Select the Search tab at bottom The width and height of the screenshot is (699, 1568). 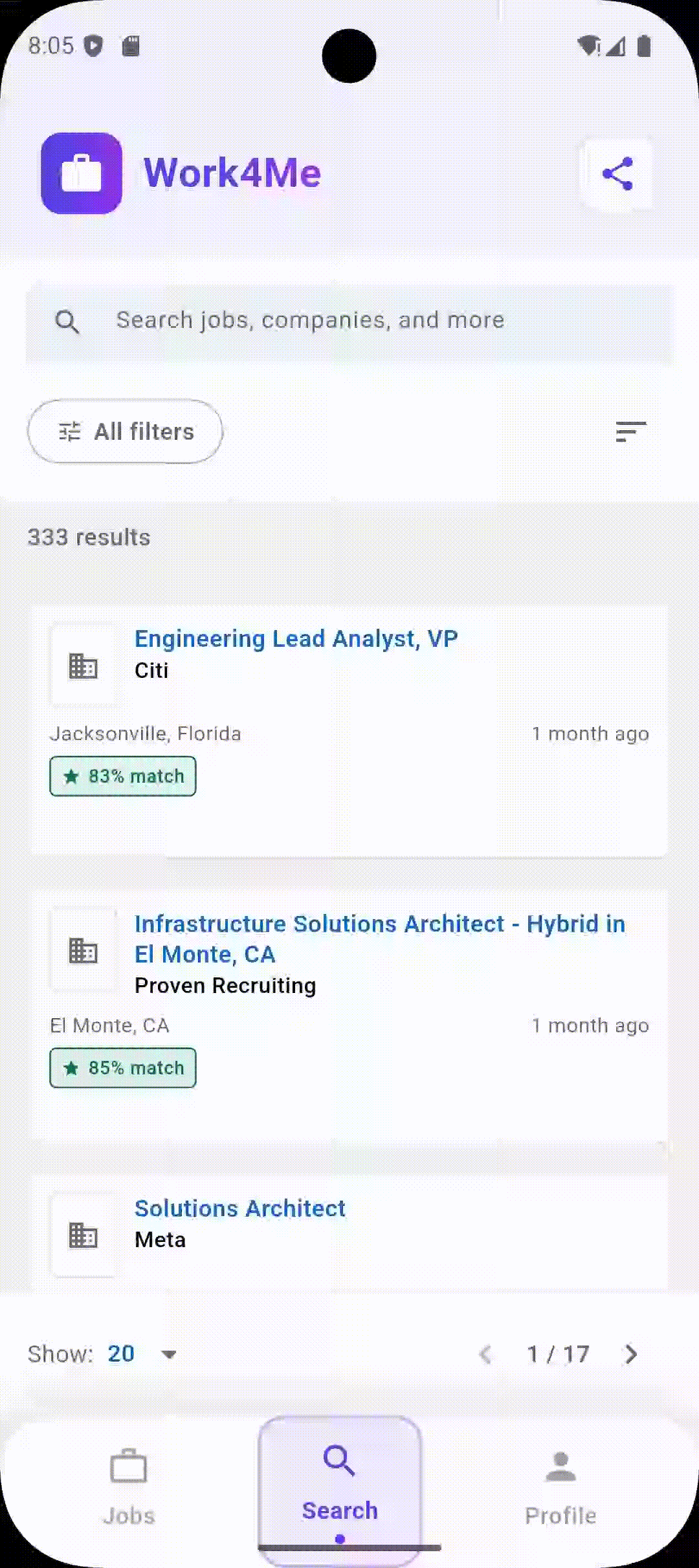click(x=339, y=1481)
